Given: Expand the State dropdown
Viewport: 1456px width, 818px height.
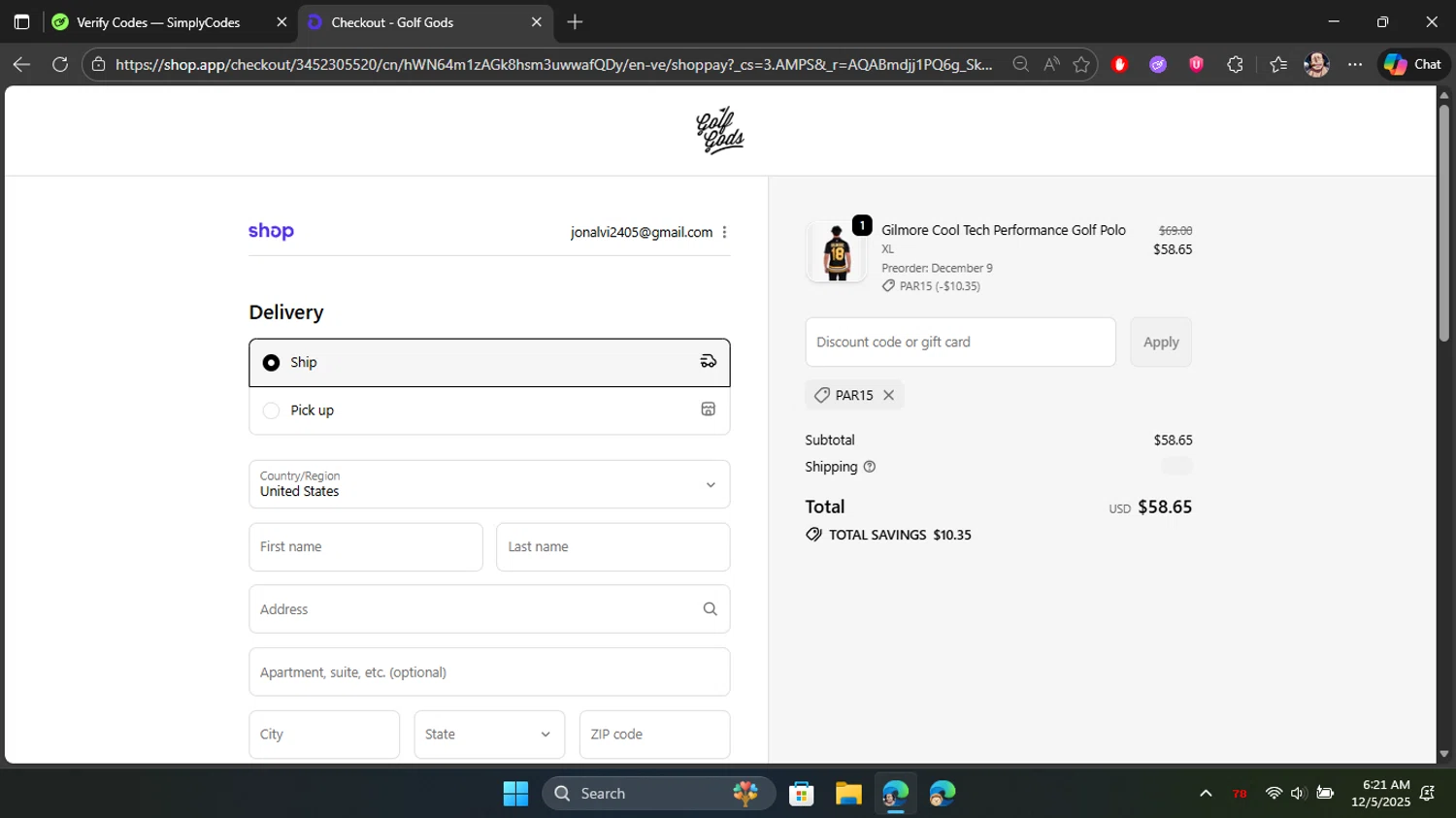Looking at the screenshot, I should point(489,735).
